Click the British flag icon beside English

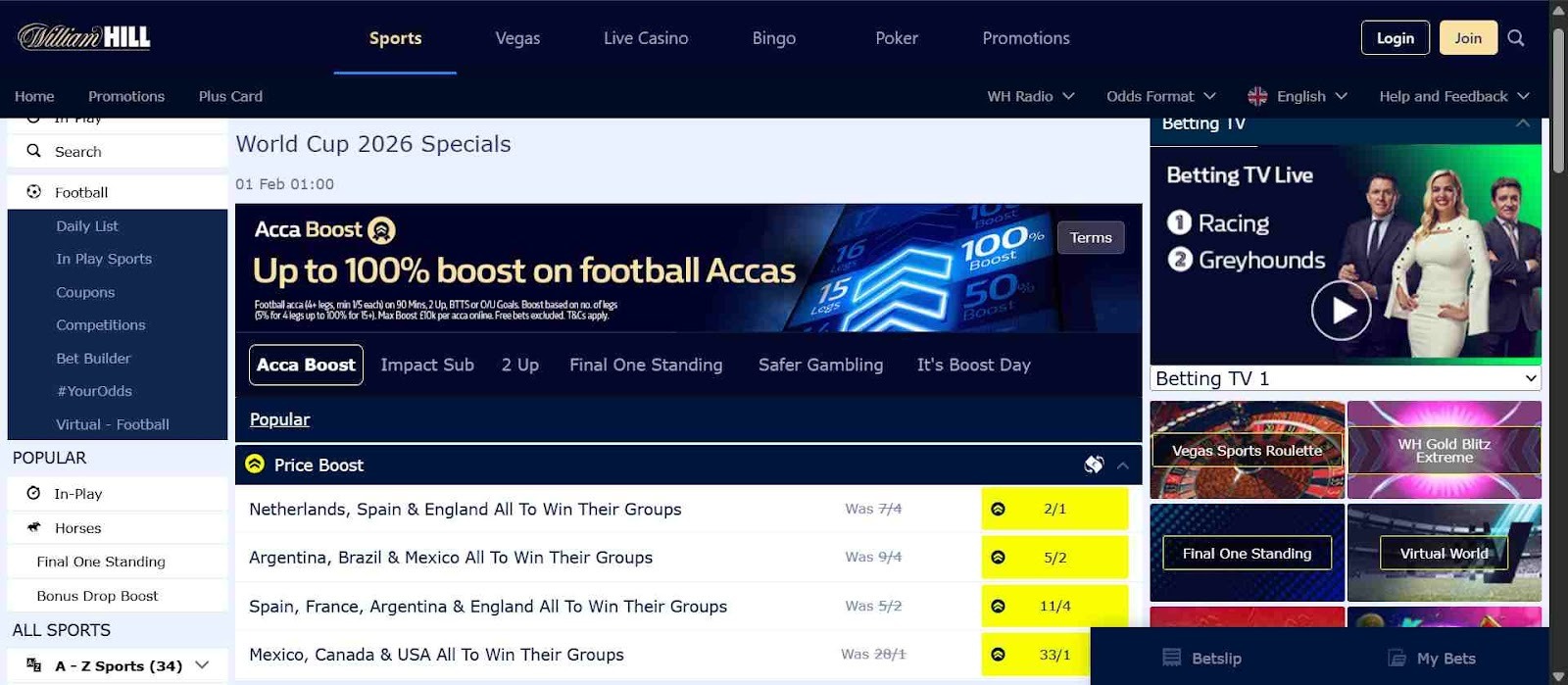point(1257,96)
